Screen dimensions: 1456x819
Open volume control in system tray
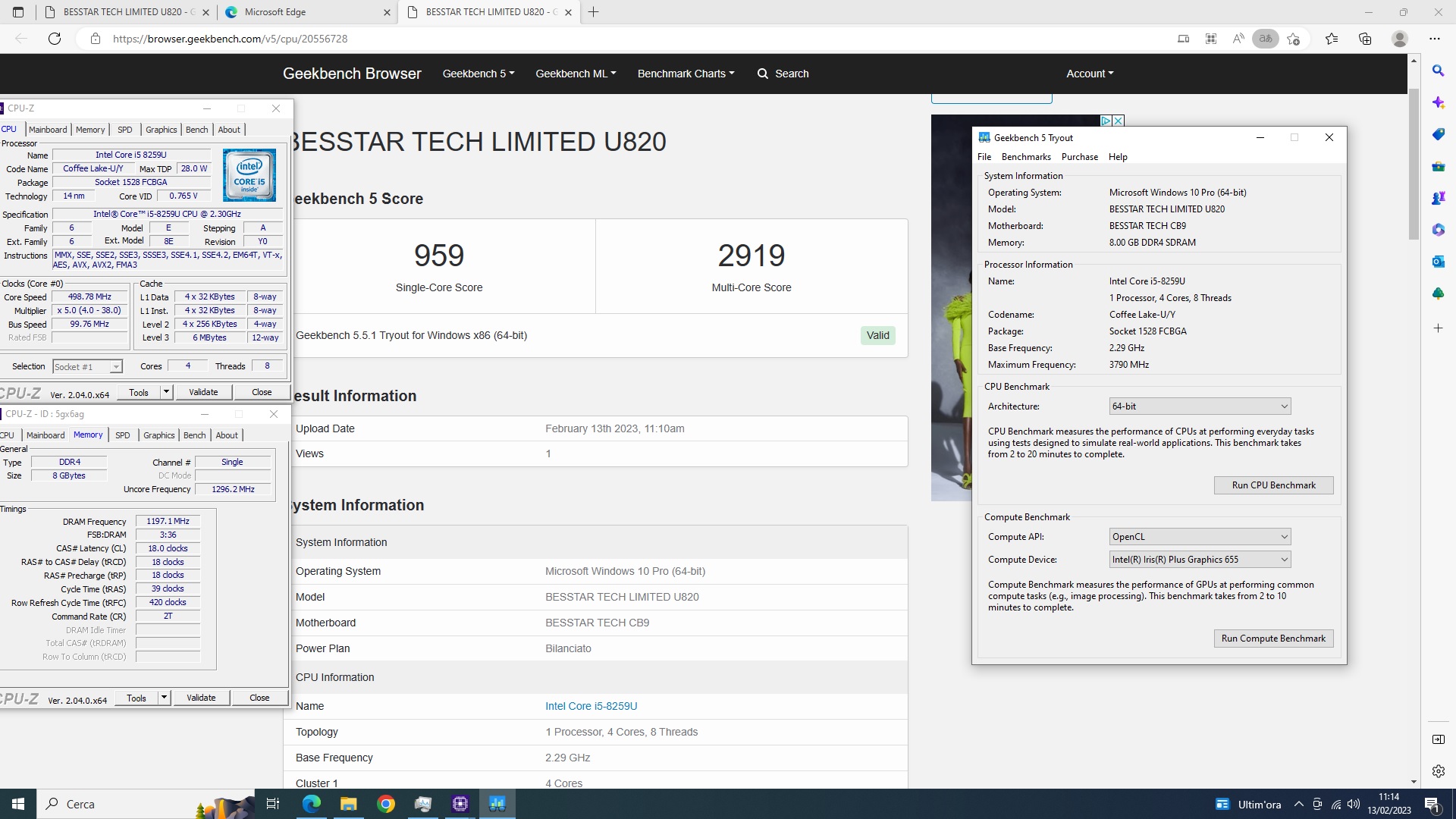pos(1354,804)
